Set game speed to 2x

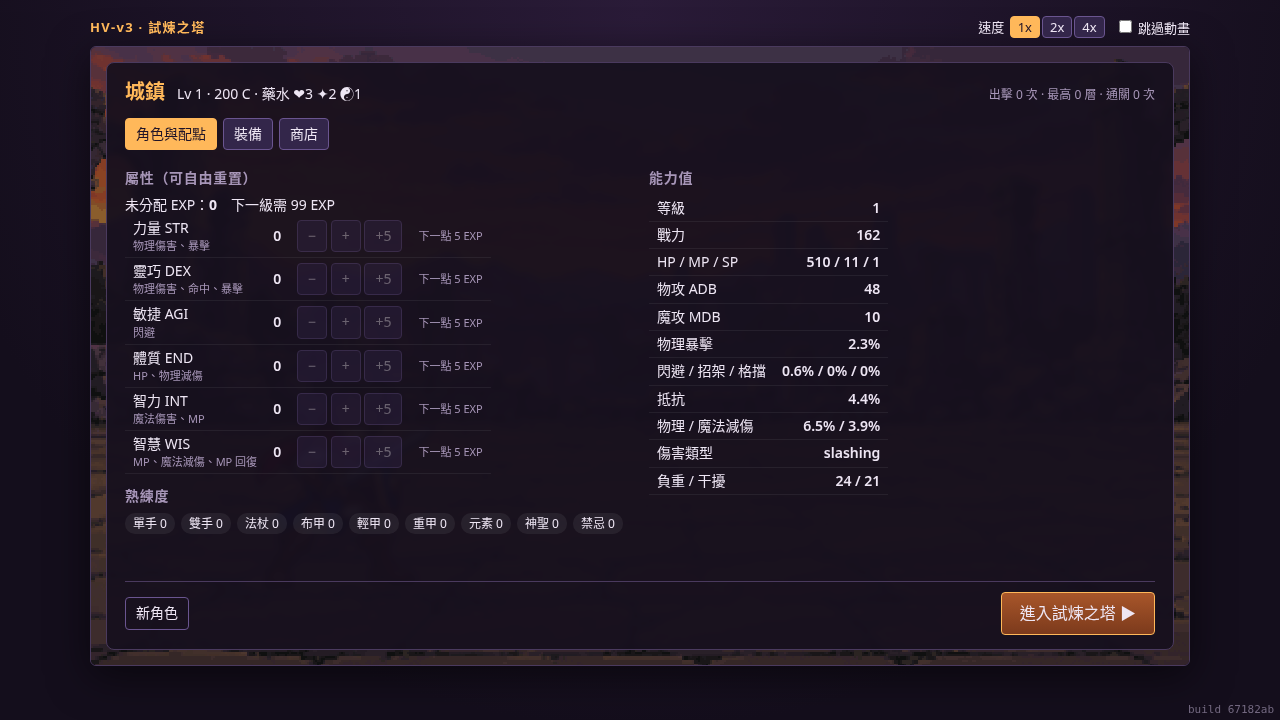pos(1057,27)
